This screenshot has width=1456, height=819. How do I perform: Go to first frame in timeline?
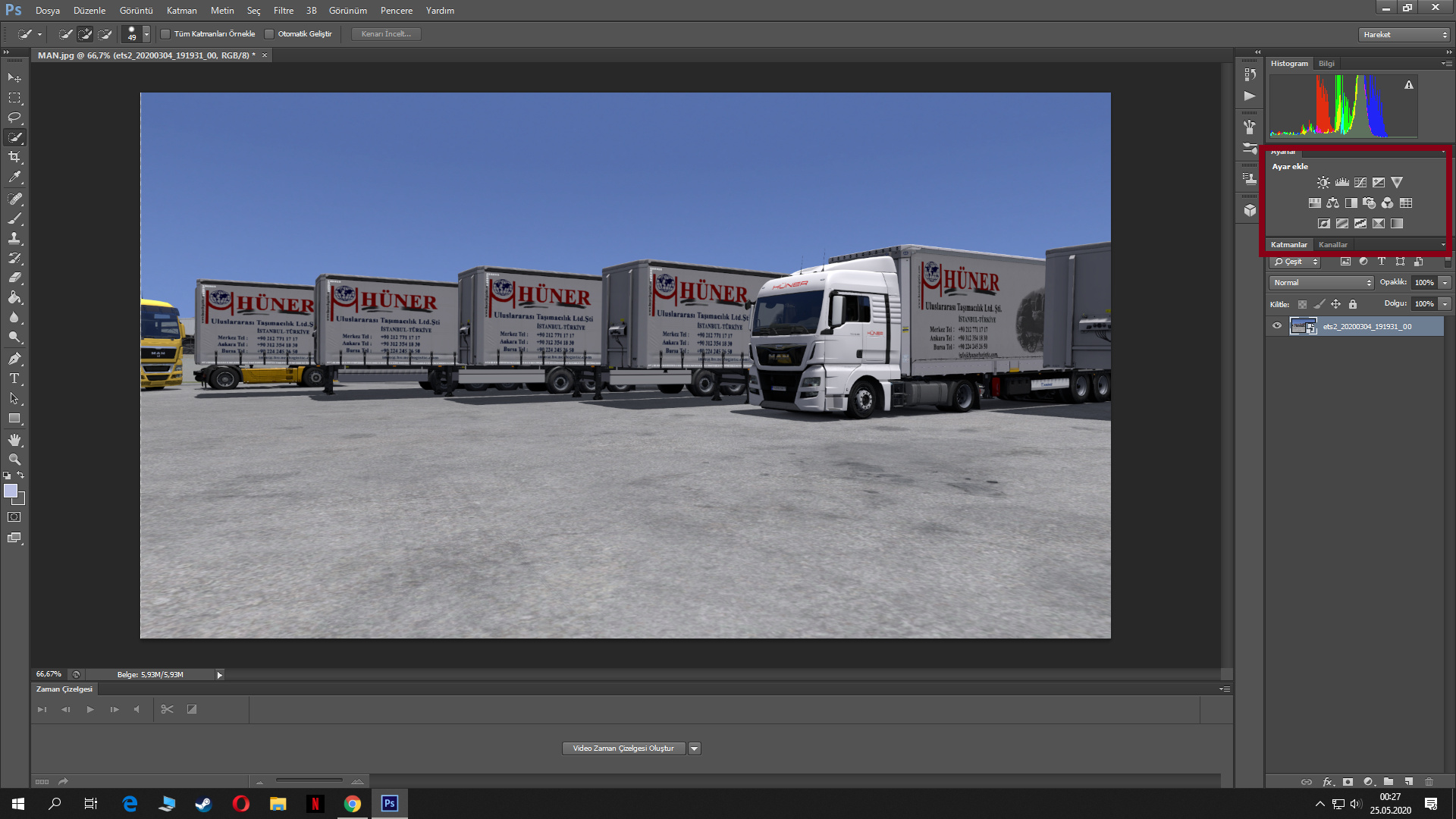click(42, 710)
